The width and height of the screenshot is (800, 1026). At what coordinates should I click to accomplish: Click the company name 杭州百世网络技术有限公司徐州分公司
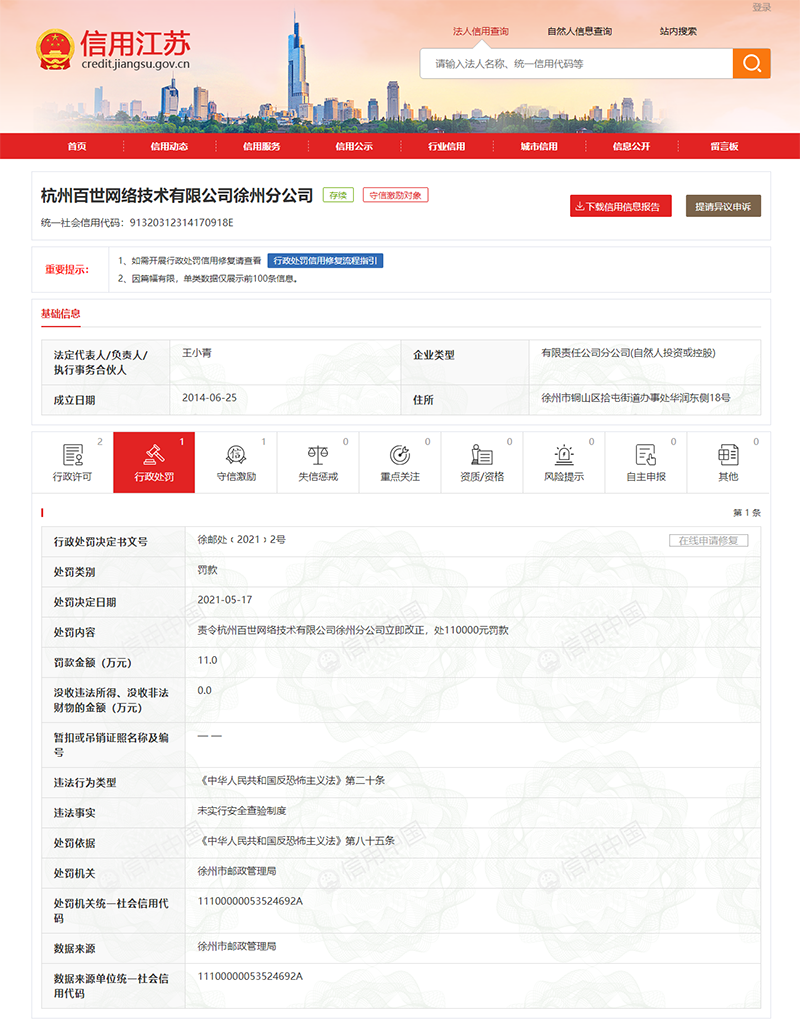177,195
